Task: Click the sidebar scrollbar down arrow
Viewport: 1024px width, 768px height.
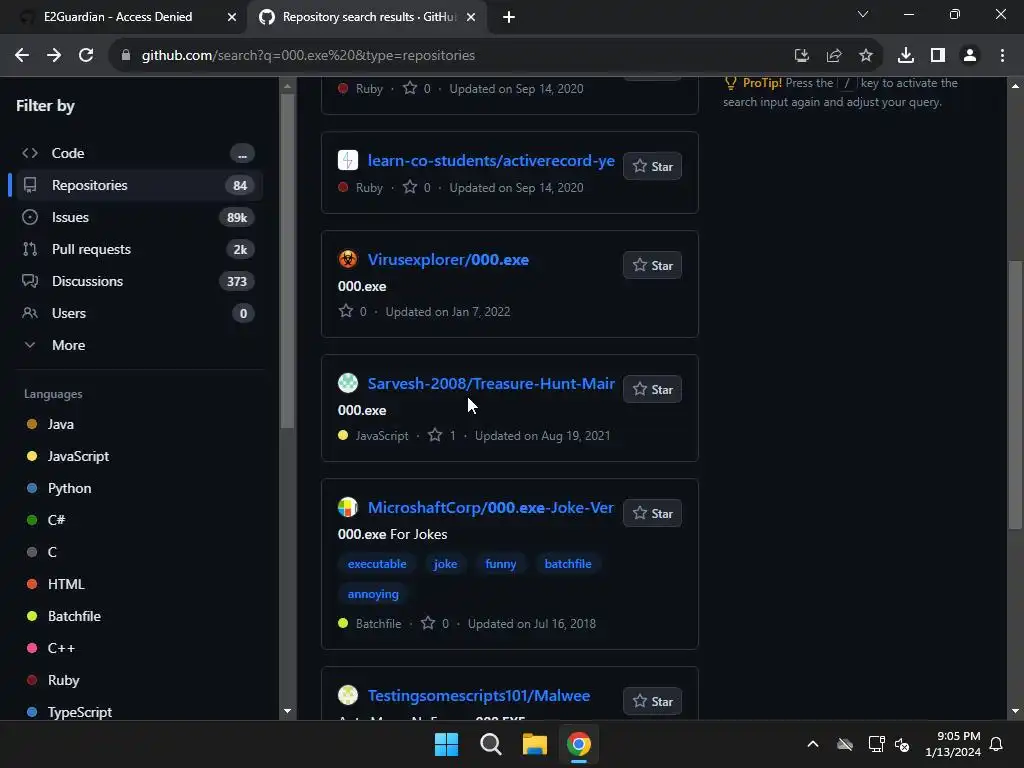Action: [x=287, y=711]
